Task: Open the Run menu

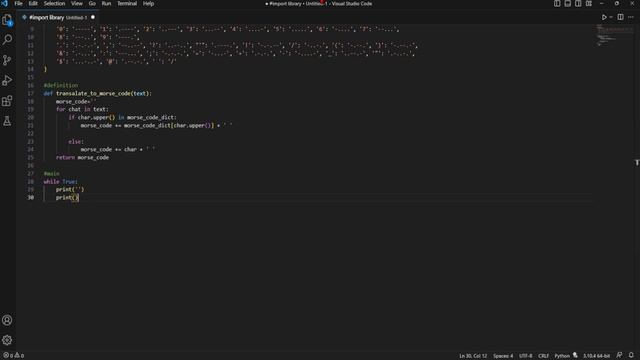Action: pos(106,4)
